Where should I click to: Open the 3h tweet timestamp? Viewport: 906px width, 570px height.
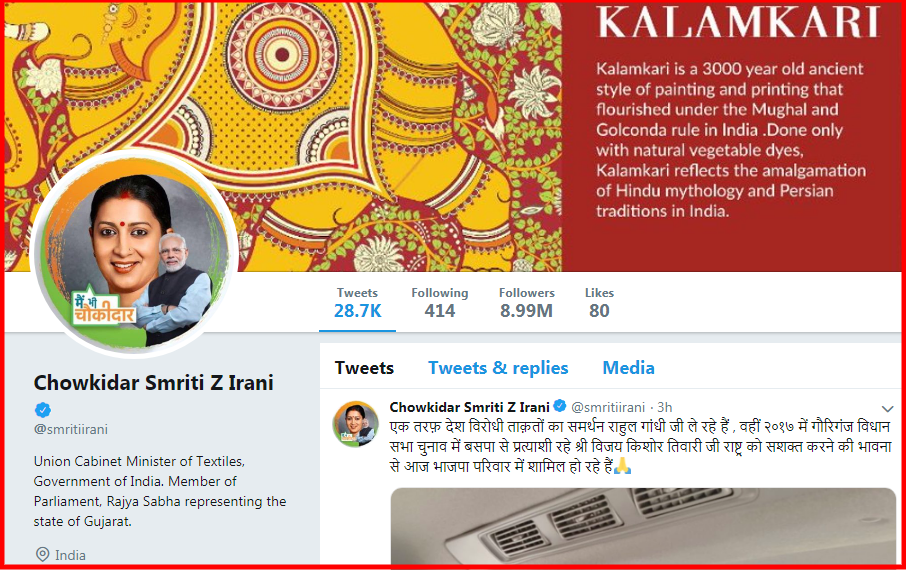coord(664,407)
